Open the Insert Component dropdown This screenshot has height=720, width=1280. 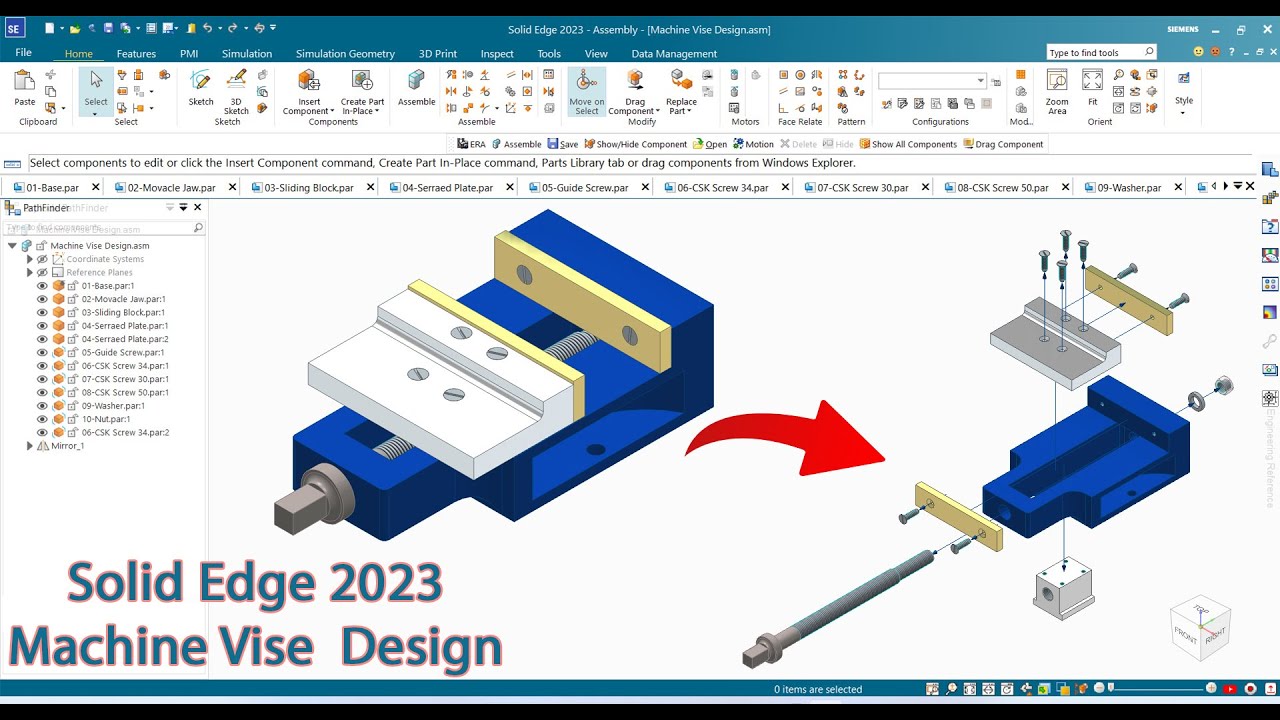(x=331, y=111)
